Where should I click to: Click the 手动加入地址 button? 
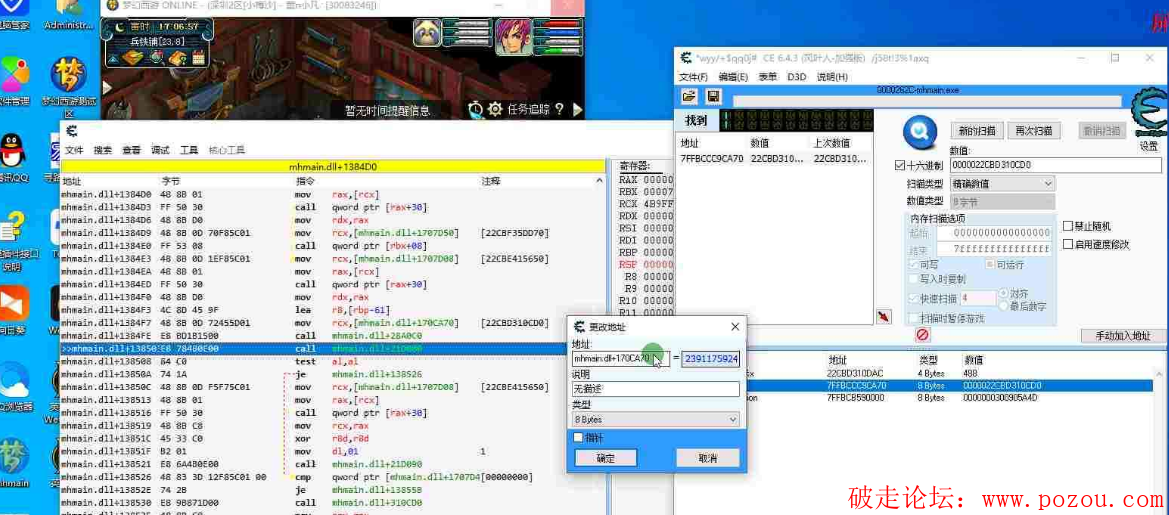point(1123,336)
